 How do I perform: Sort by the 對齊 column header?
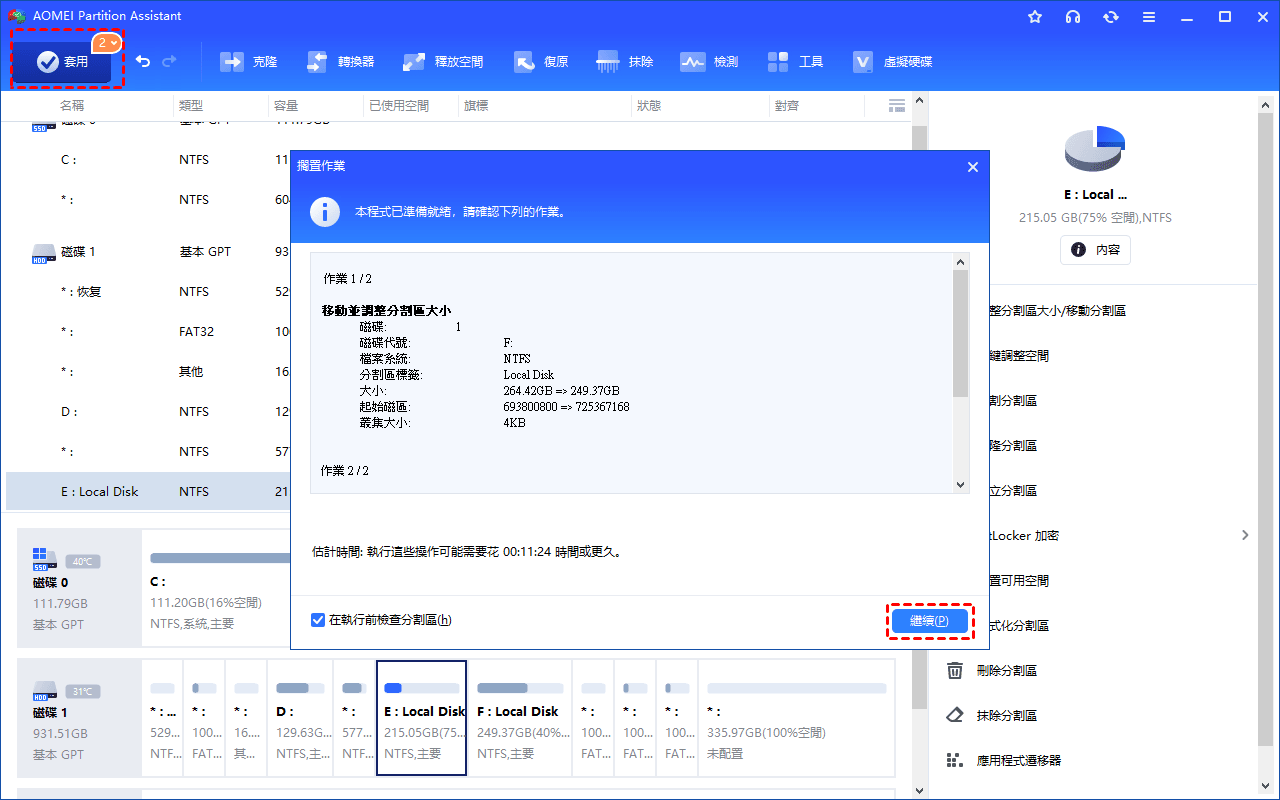click(786, 105)
